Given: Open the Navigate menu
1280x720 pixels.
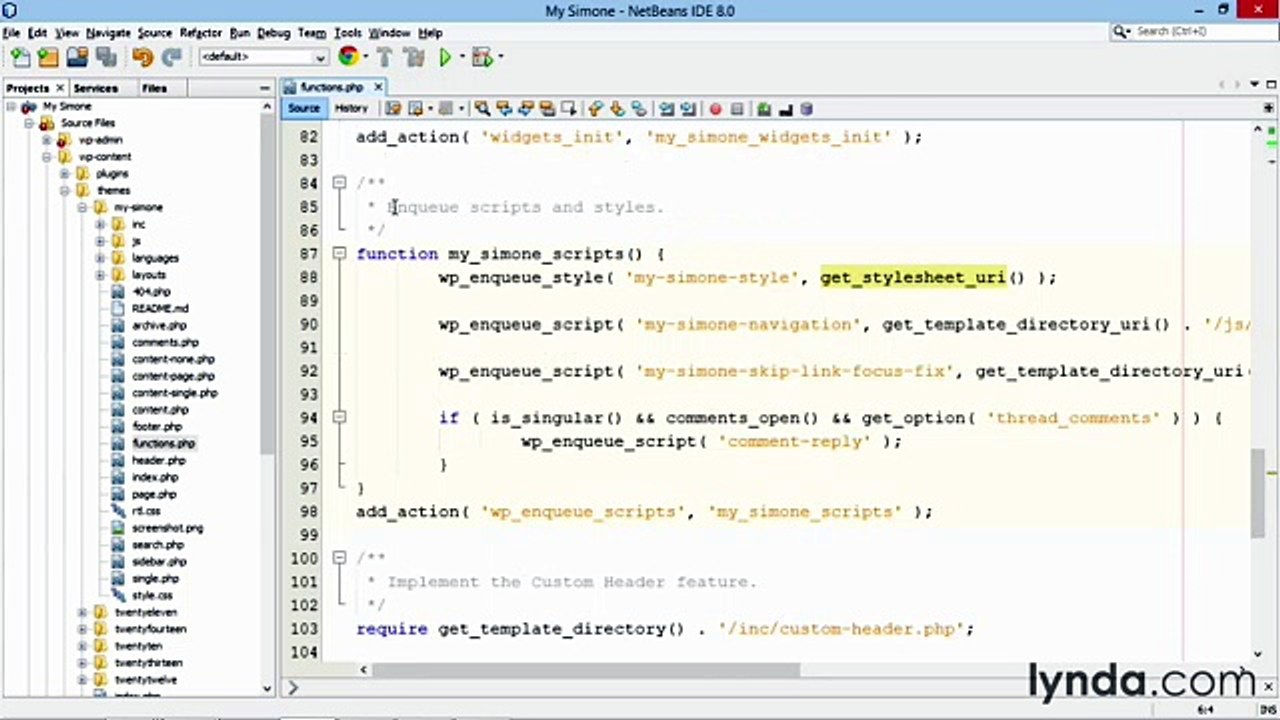Looking at the screenshot, I should [x=108, y=33].
